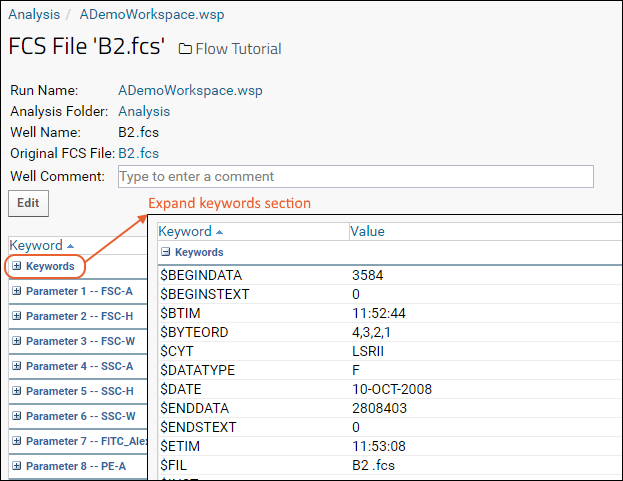Click the Well Name value B2.fcs
The image size is (623, 481).
pyautogui.click(x=139, y=132)
